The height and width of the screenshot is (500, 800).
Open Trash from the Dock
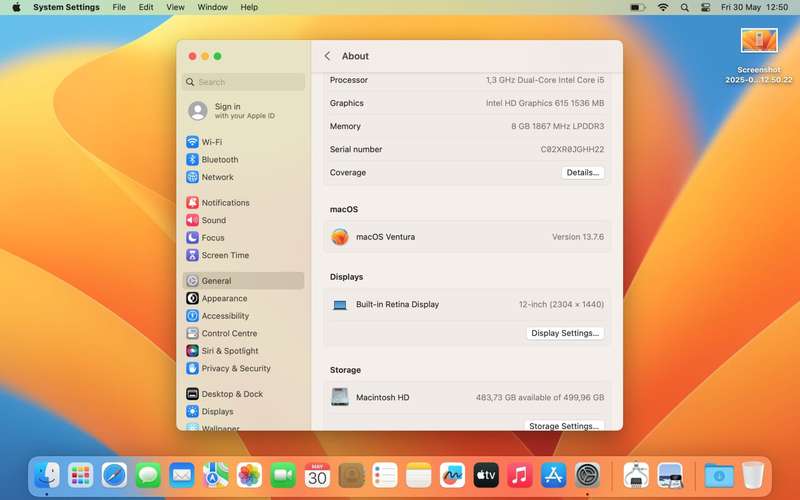tap(753, 476)
